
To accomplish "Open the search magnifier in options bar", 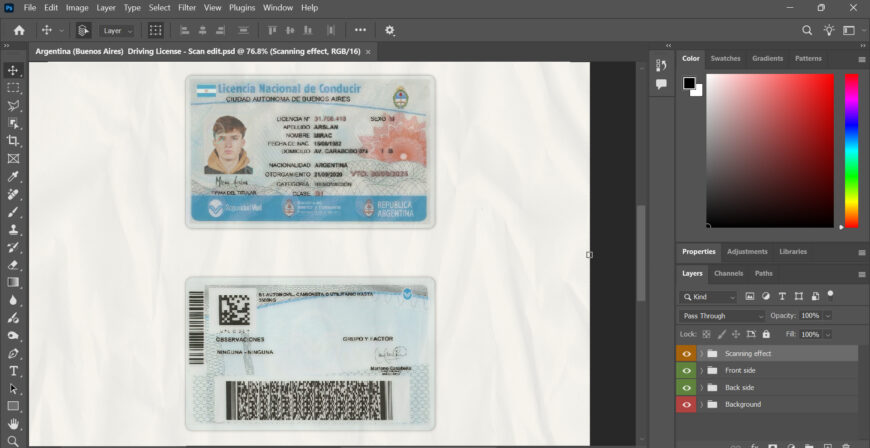I will (807, 31).
